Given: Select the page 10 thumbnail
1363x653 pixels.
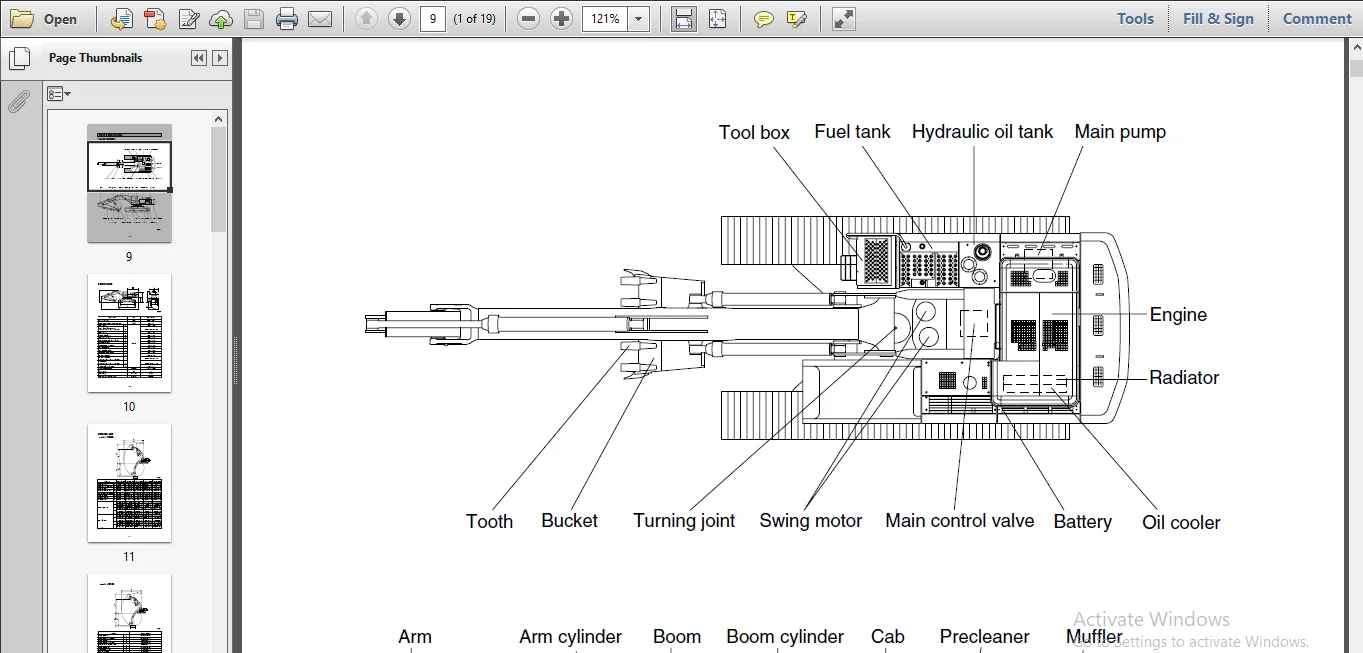Looking at the screenshot, I should point(129,333).
